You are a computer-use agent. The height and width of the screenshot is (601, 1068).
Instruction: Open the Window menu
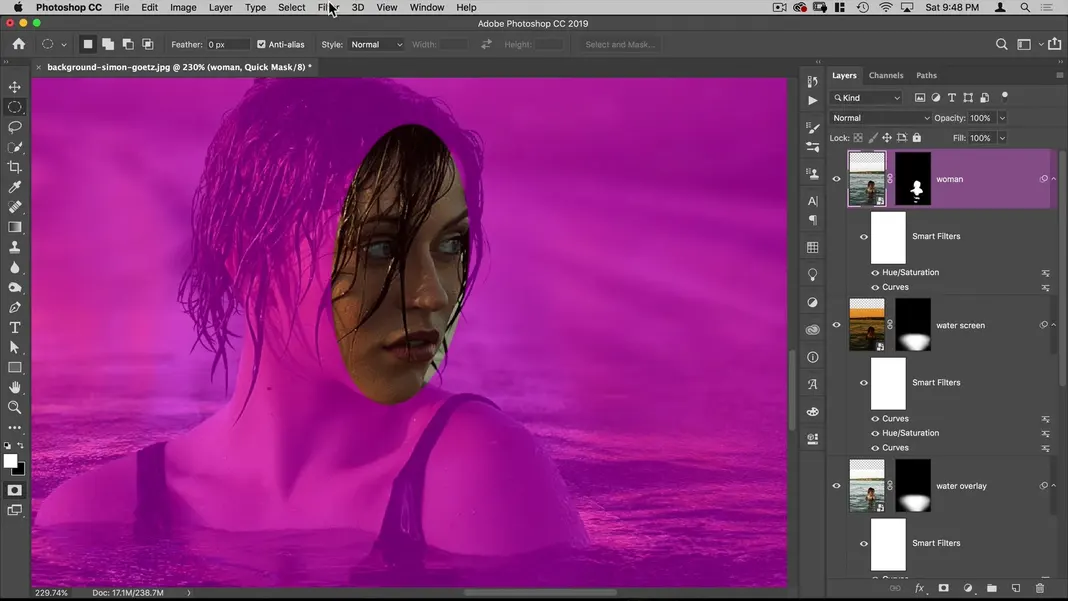[426, 7]
